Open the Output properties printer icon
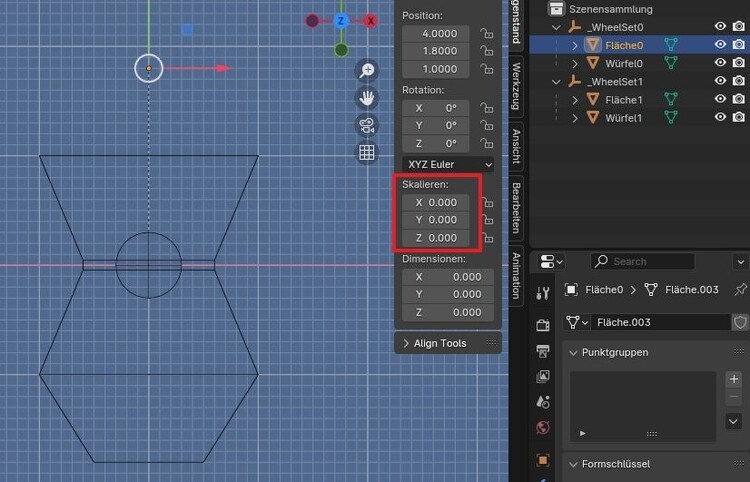Screen dimensions: 750x482 pyautogui.click(x=543, y=350)
